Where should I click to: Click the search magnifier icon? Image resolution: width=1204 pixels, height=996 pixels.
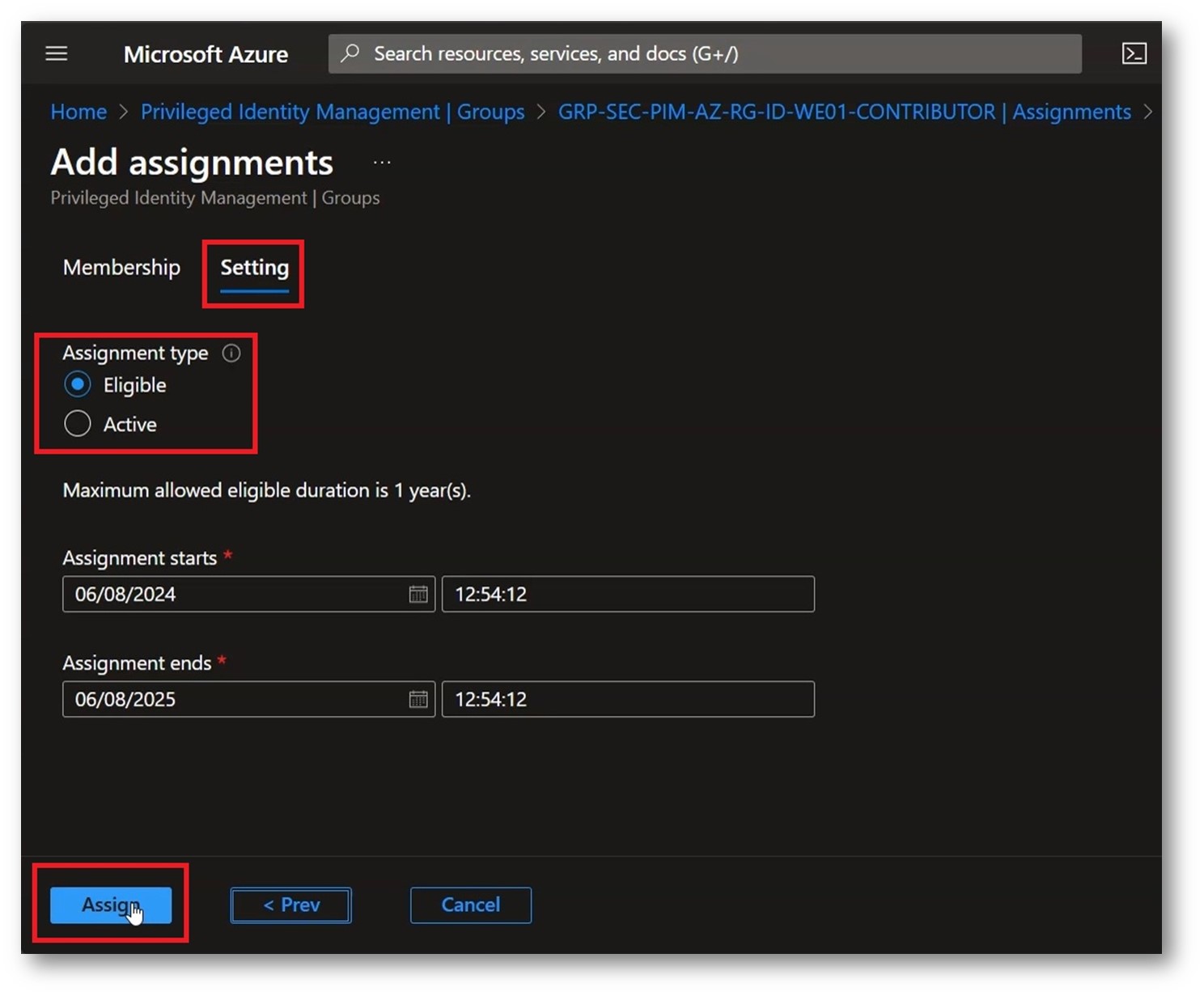[350, 53]
